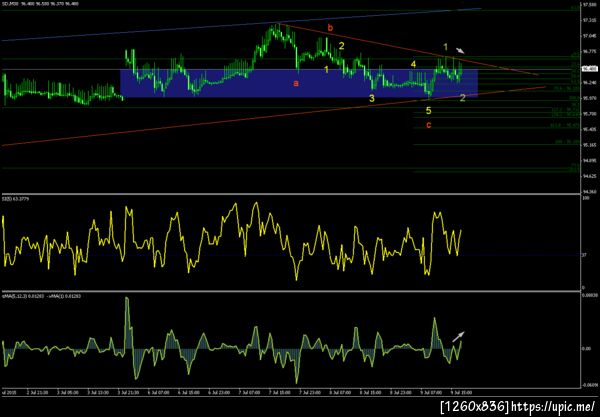Select the blue shaded rectangle zone
Screen dimensions: 600x417
[299, 83]
